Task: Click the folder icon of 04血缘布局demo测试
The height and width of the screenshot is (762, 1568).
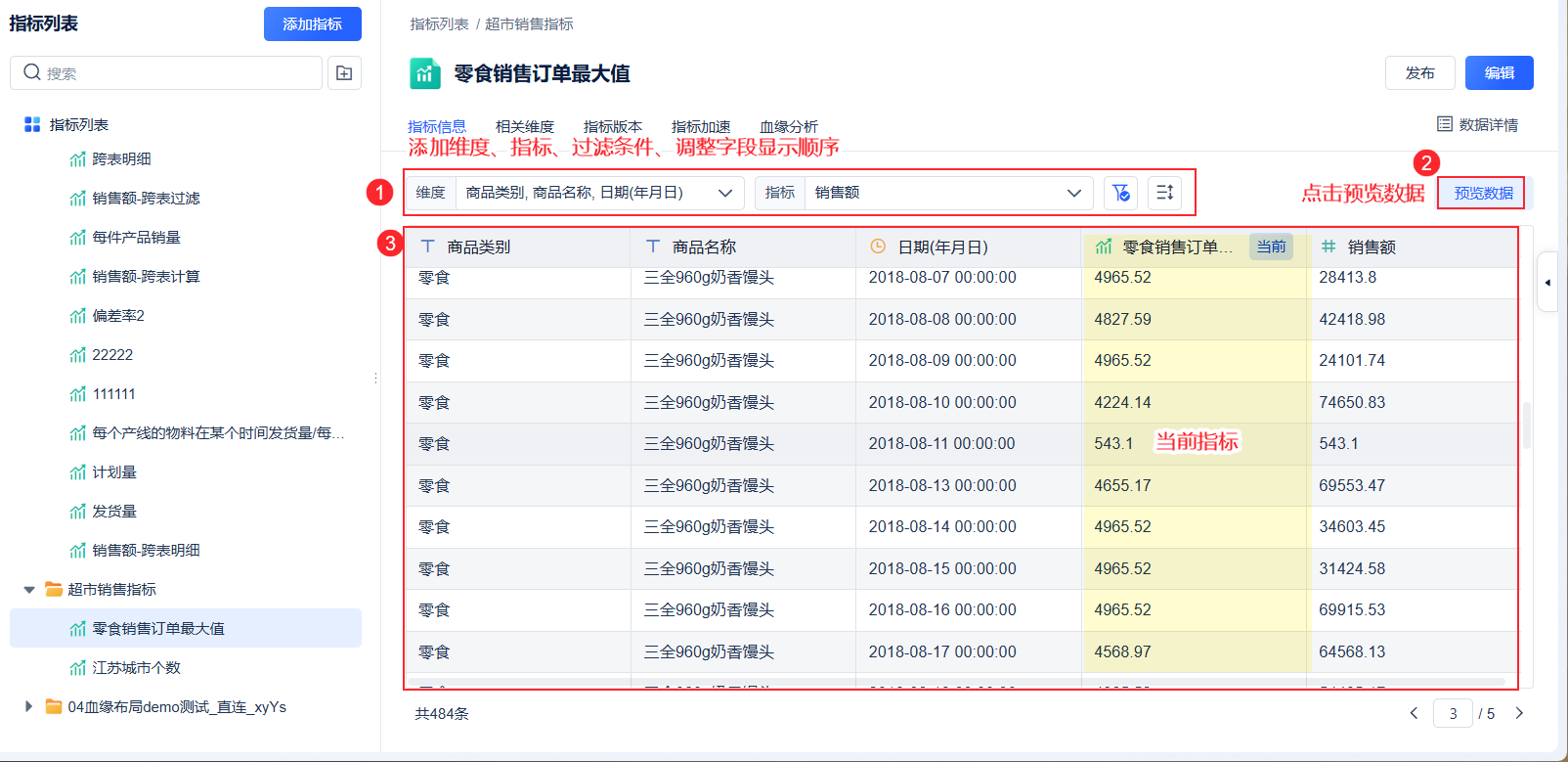Action: pos(54,706)
